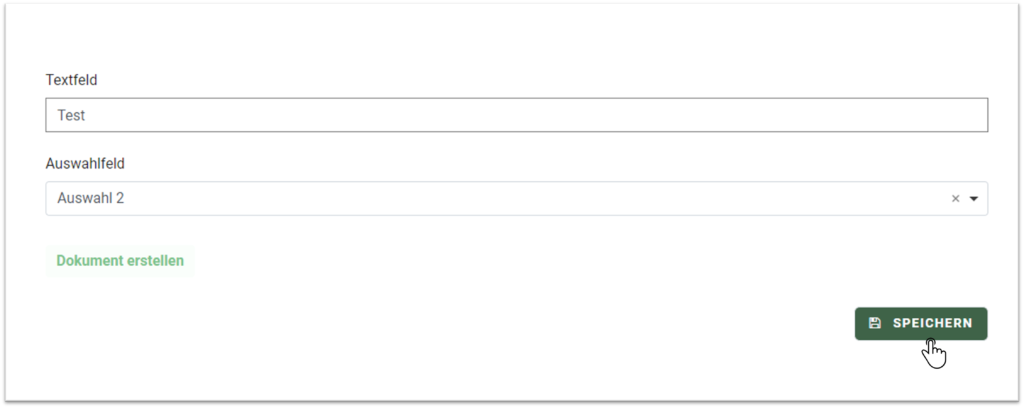Click the save disk symbol left of SPEICHERN

(x=874, y=323)
